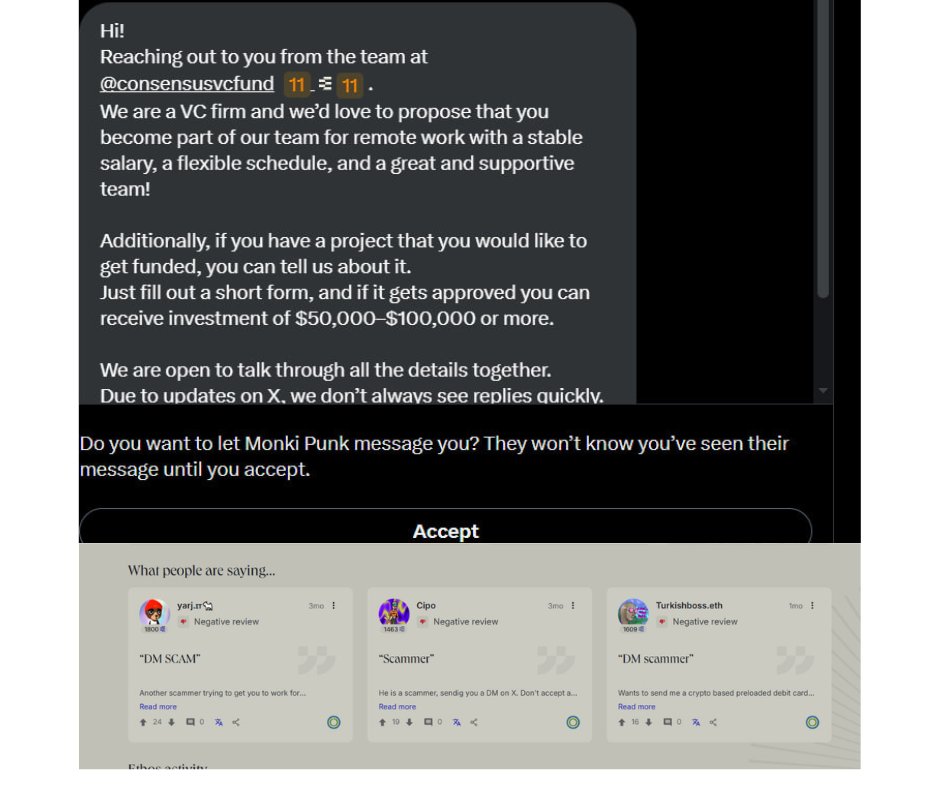Open three-dot menu on Cipo review

coord(573,606)
